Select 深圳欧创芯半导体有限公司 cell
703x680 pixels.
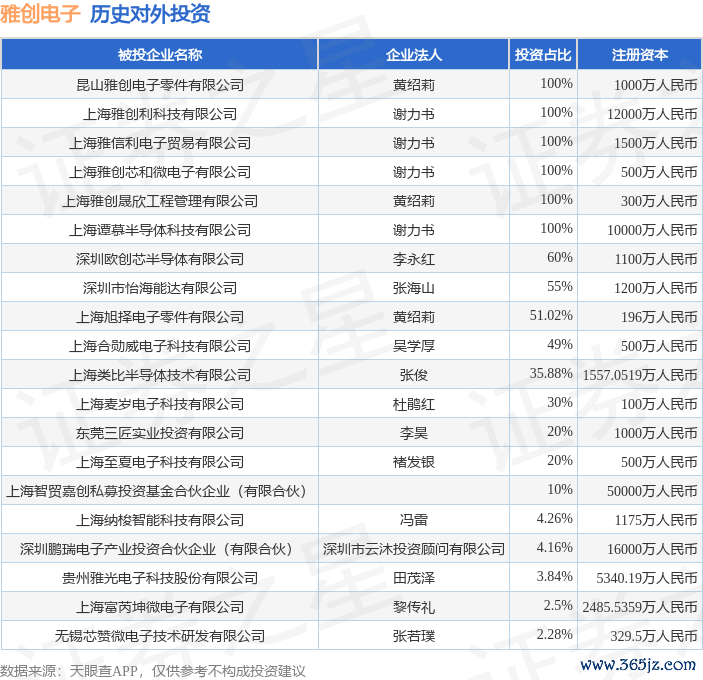pos(160,259)
